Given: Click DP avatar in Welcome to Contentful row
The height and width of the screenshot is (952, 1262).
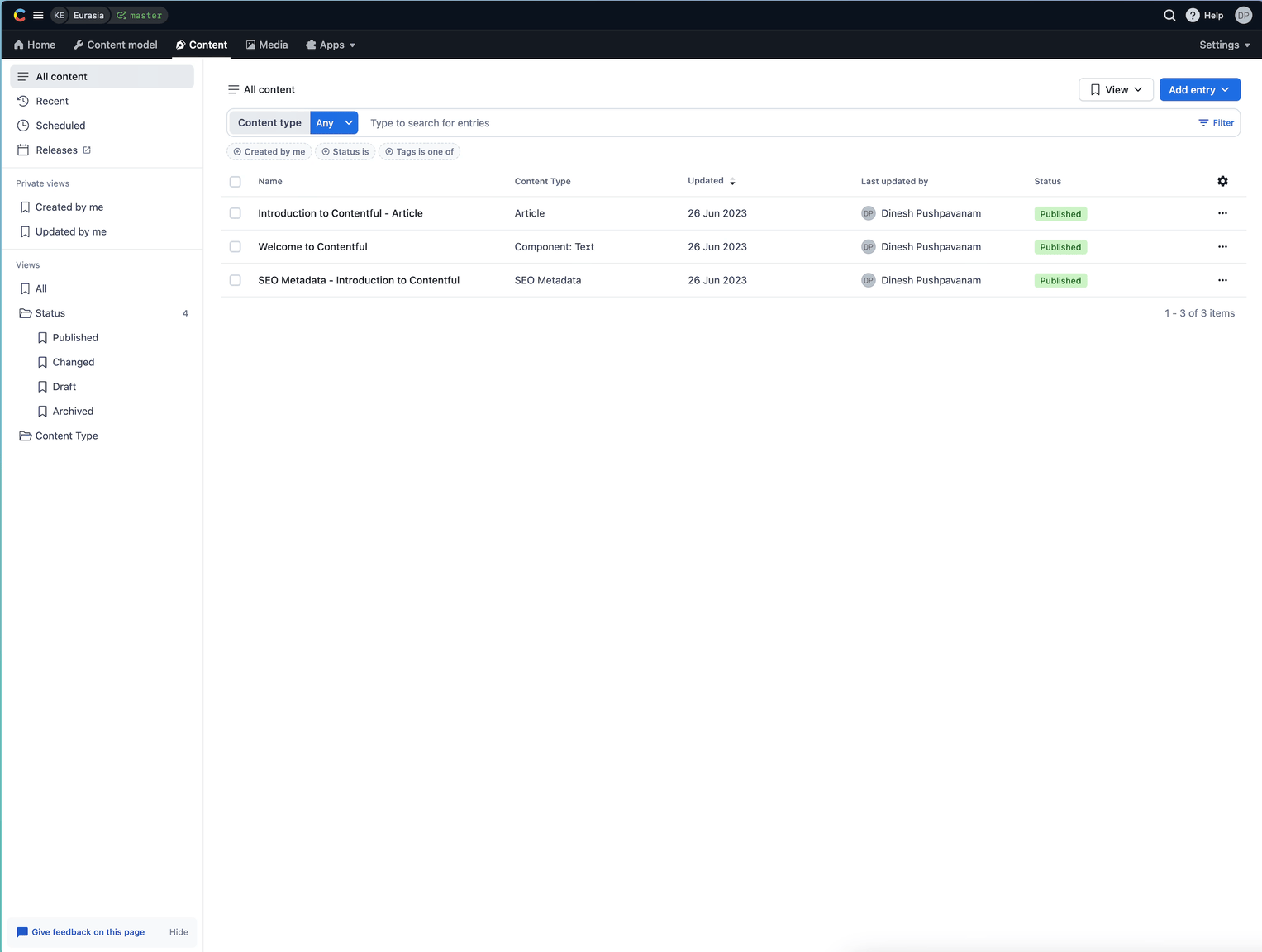Looking at the screenshot, I should (x=868, y=247).
